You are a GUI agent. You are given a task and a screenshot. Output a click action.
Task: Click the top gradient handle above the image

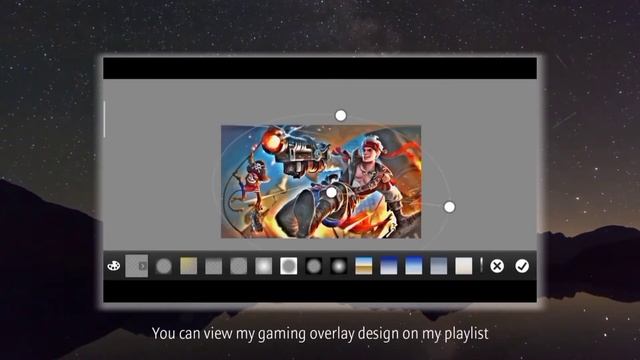tap(341, 116)
